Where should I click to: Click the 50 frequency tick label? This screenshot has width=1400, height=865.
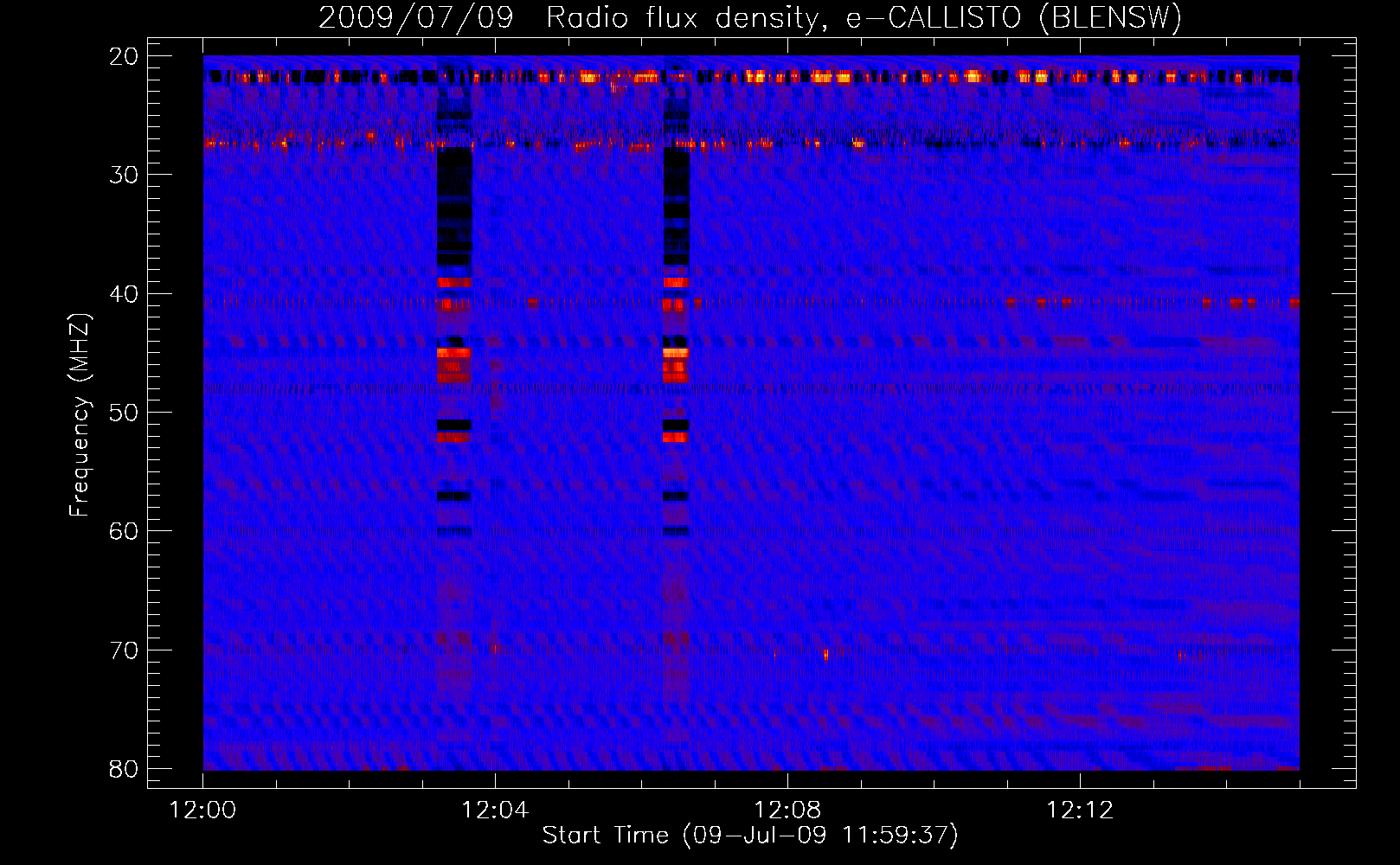[124, 413]
